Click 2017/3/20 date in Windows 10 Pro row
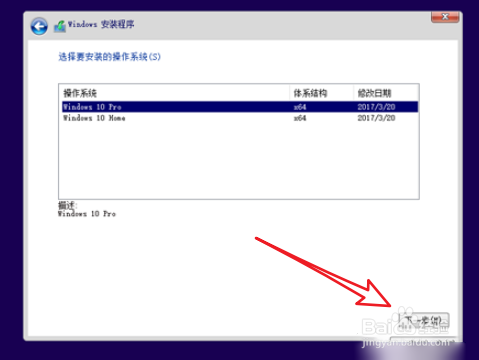The height and width of the screenshot is (360, 479). (376, 107)
